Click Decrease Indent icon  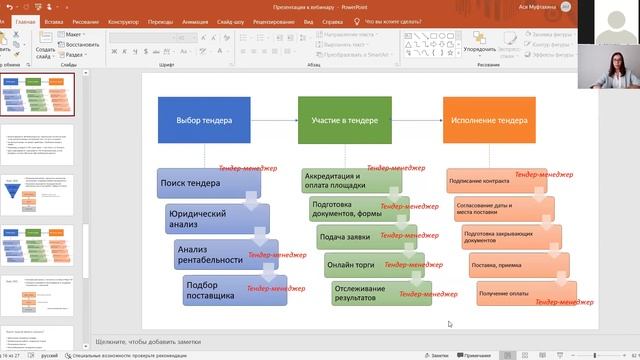pyautogui.click(x=280, y=38)
